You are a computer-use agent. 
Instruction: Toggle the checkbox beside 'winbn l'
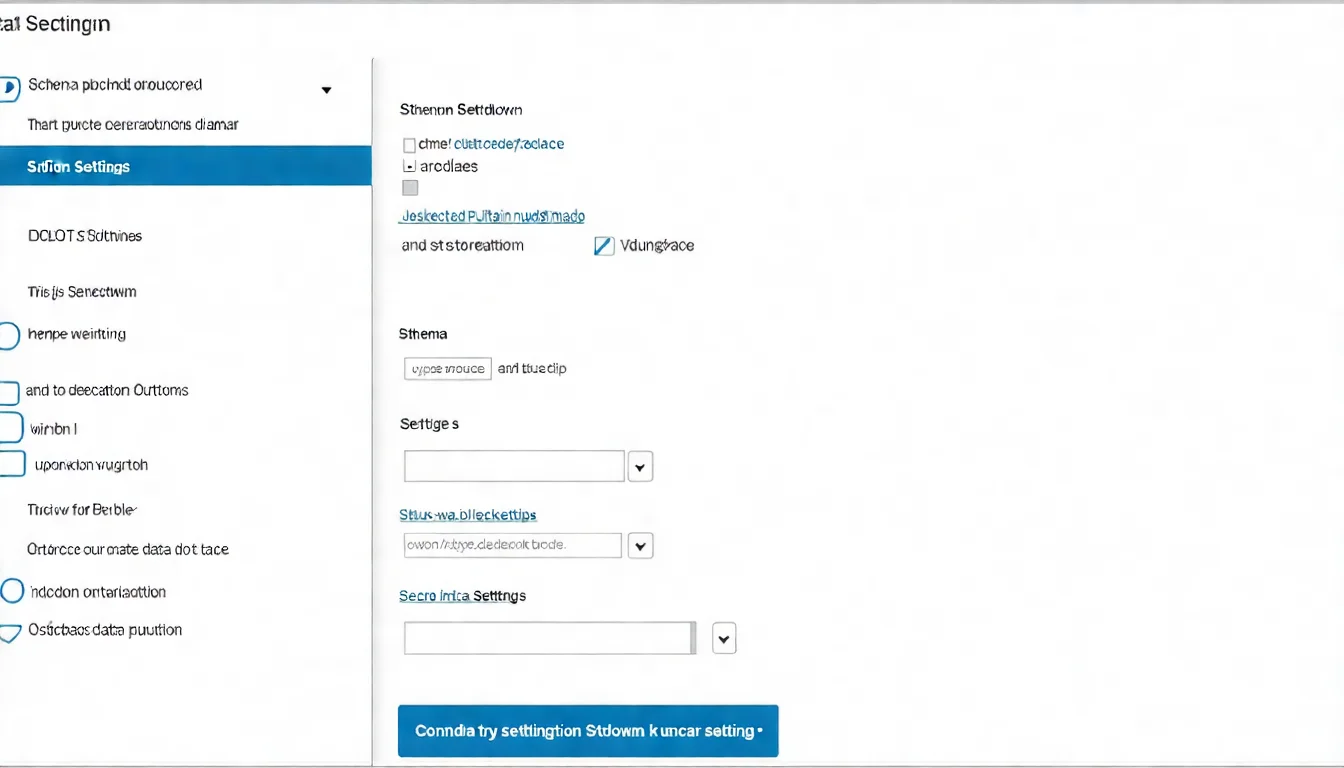pyautogui.click(x=10, y=428)
